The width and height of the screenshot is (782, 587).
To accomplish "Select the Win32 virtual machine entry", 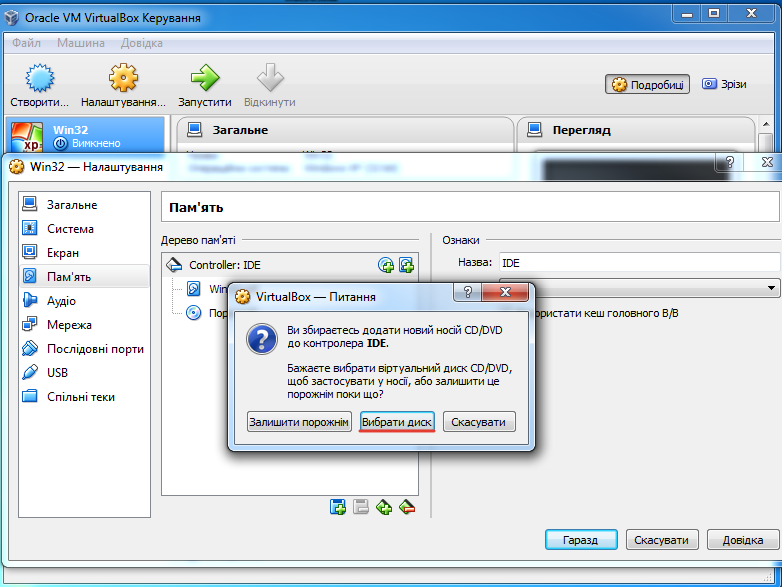I will point(85,136).
